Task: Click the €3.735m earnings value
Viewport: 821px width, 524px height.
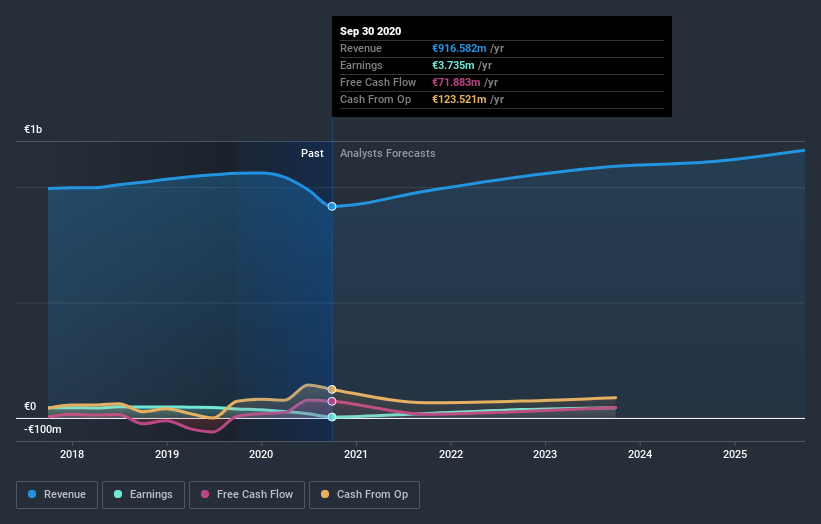Action: [453, 65]
